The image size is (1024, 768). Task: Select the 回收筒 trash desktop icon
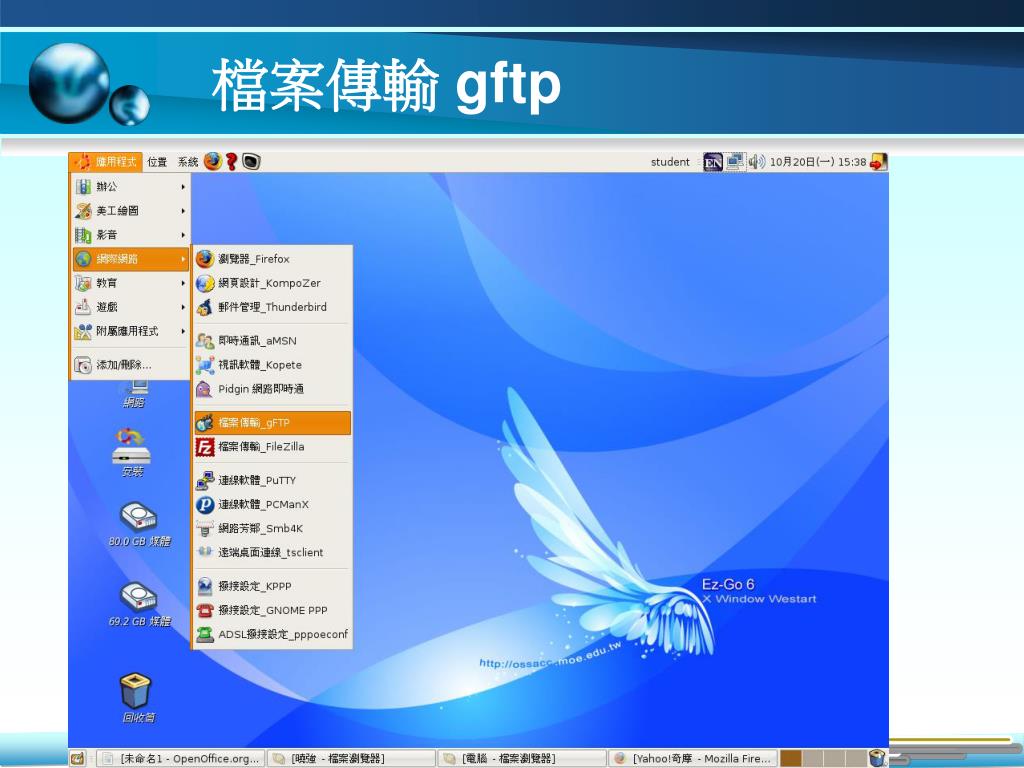click(x=136, y=698)
